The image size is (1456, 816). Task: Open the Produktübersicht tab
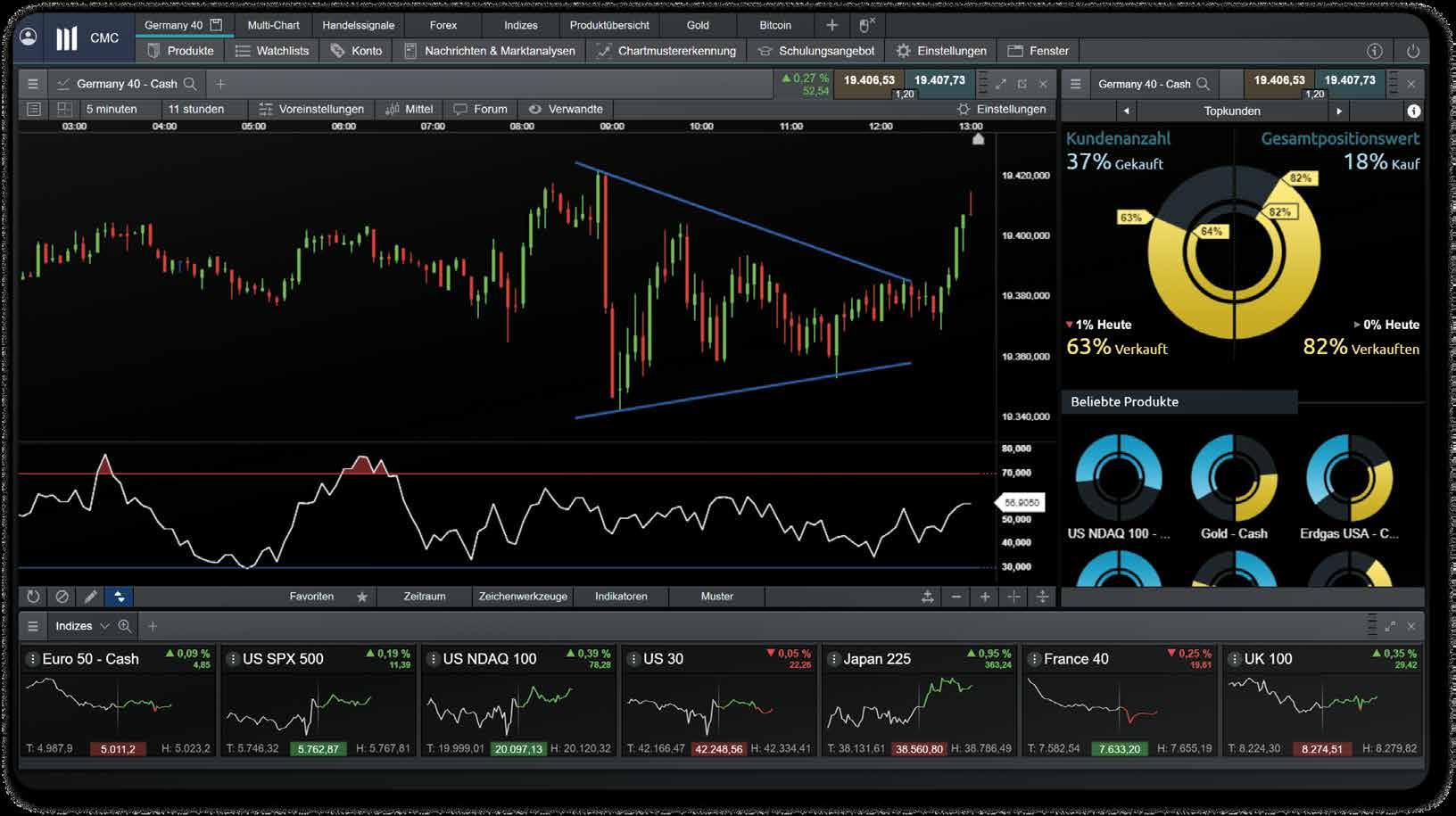click(x=609, y=25)
